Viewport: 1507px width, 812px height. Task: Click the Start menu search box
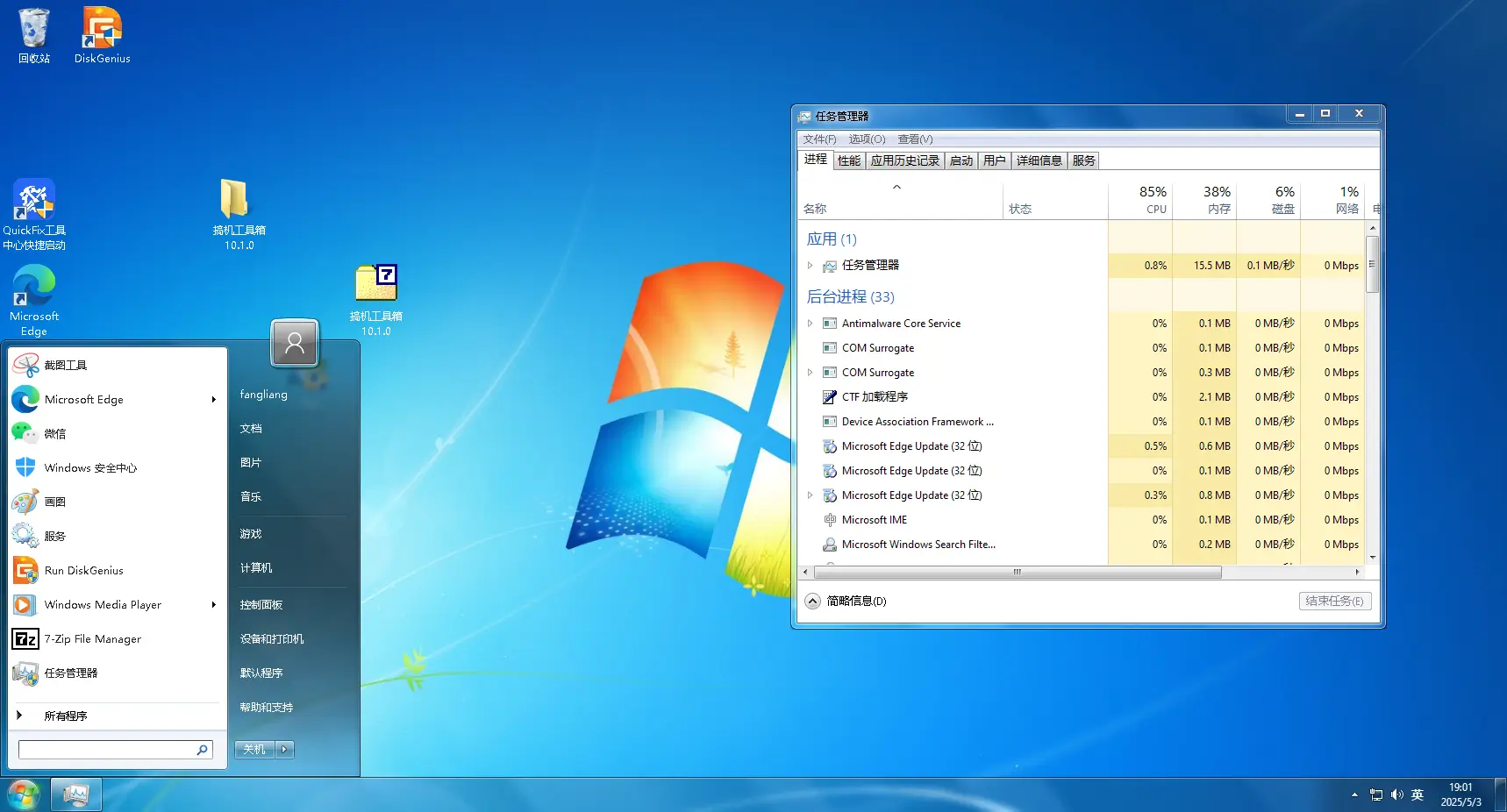107,750
